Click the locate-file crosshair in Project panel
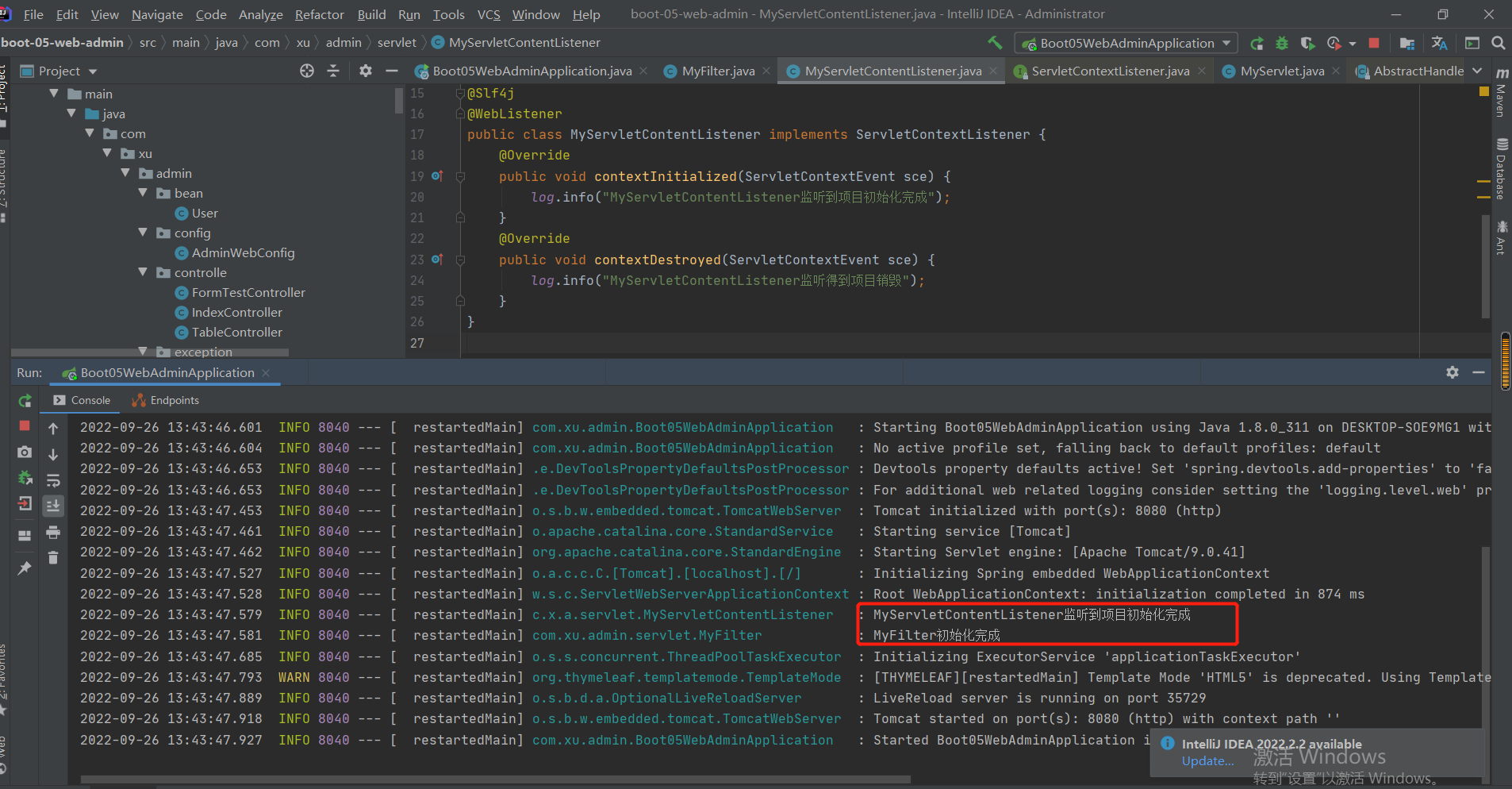Screen dimensions: 1512x789 [307, 71]
